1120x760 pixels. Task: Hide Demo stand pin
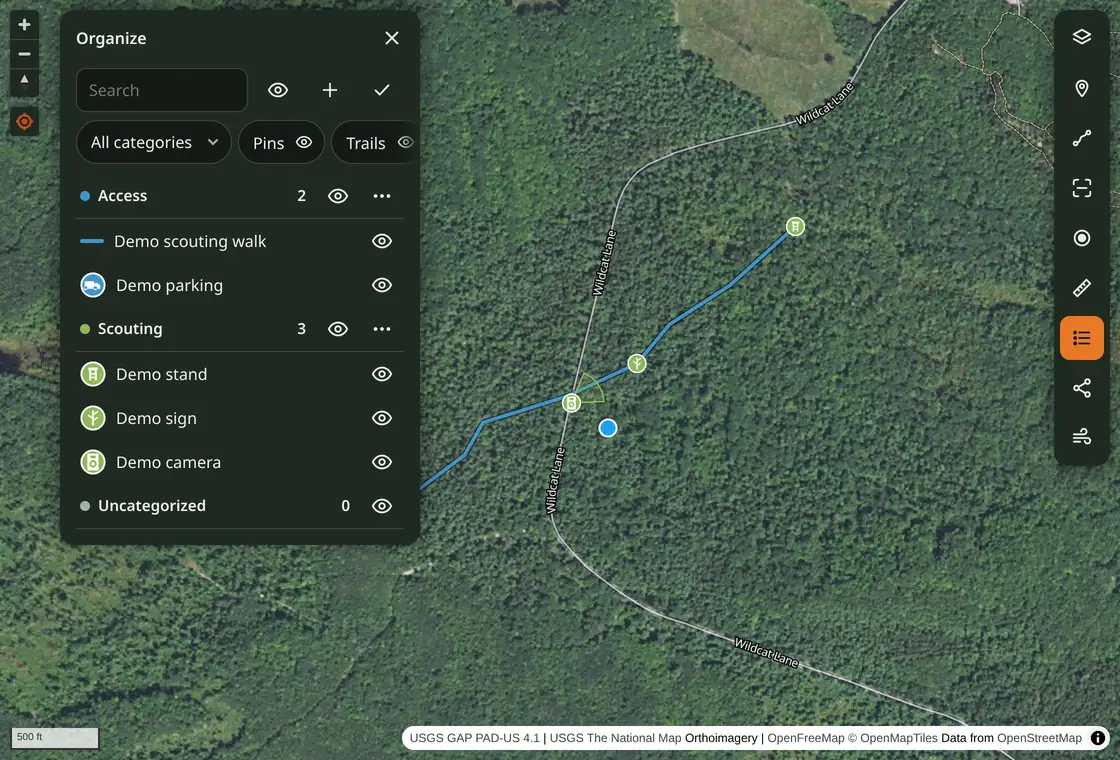click(x=382, y=374)
